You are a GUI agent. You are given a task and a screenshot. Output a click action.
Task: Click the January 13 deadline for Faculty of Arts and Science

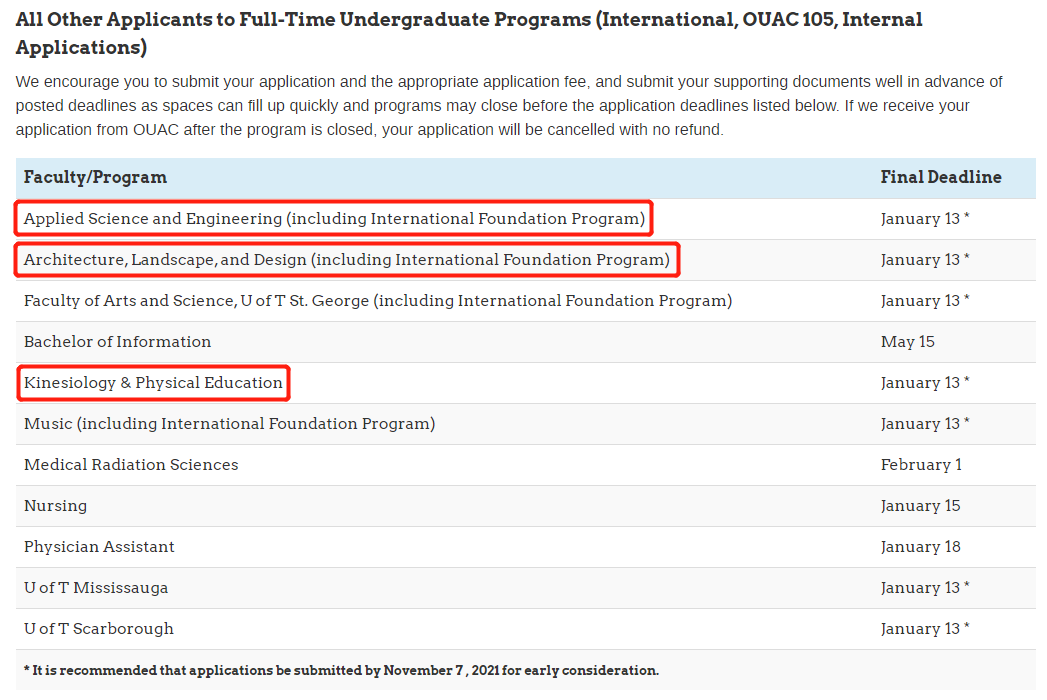(x=925, y=301)
